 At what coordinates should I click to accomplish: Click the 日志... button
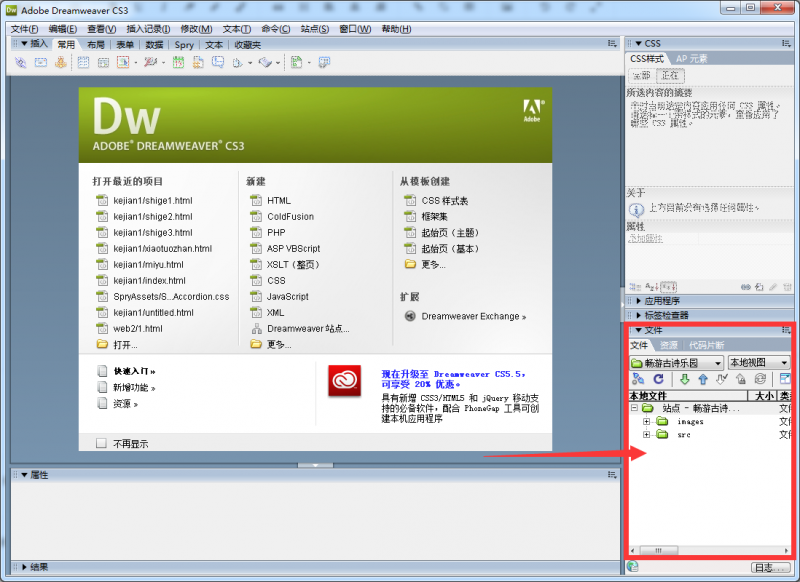tap(770, 567)
